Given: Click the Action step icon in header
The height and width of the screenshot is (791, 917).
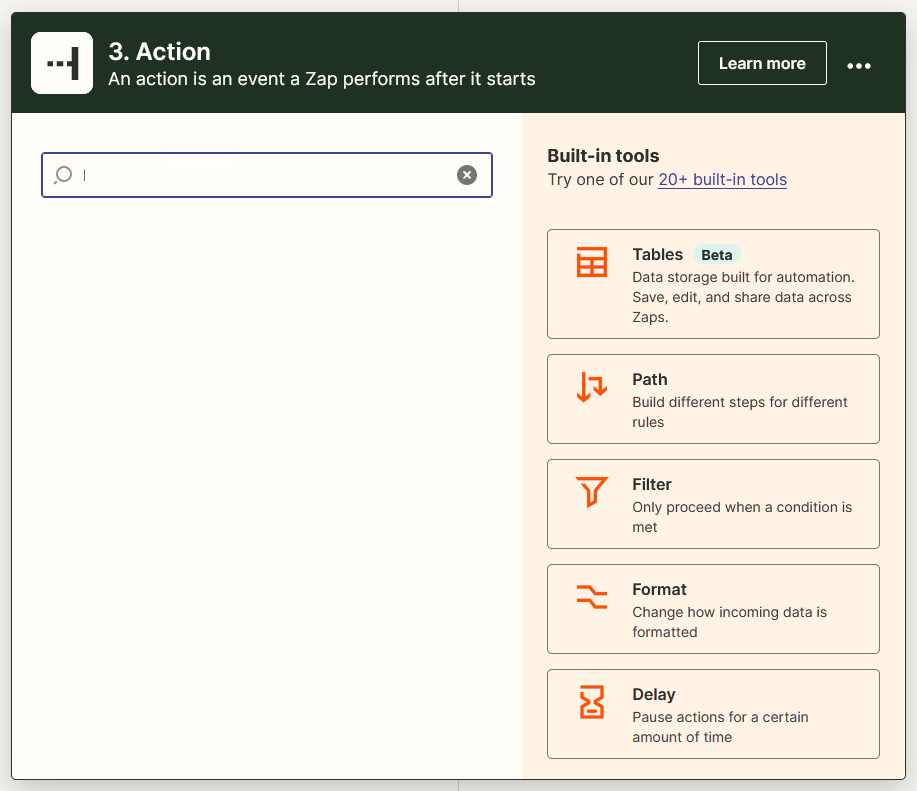Looking at the screenshot, I should click(x=62, y=63).
